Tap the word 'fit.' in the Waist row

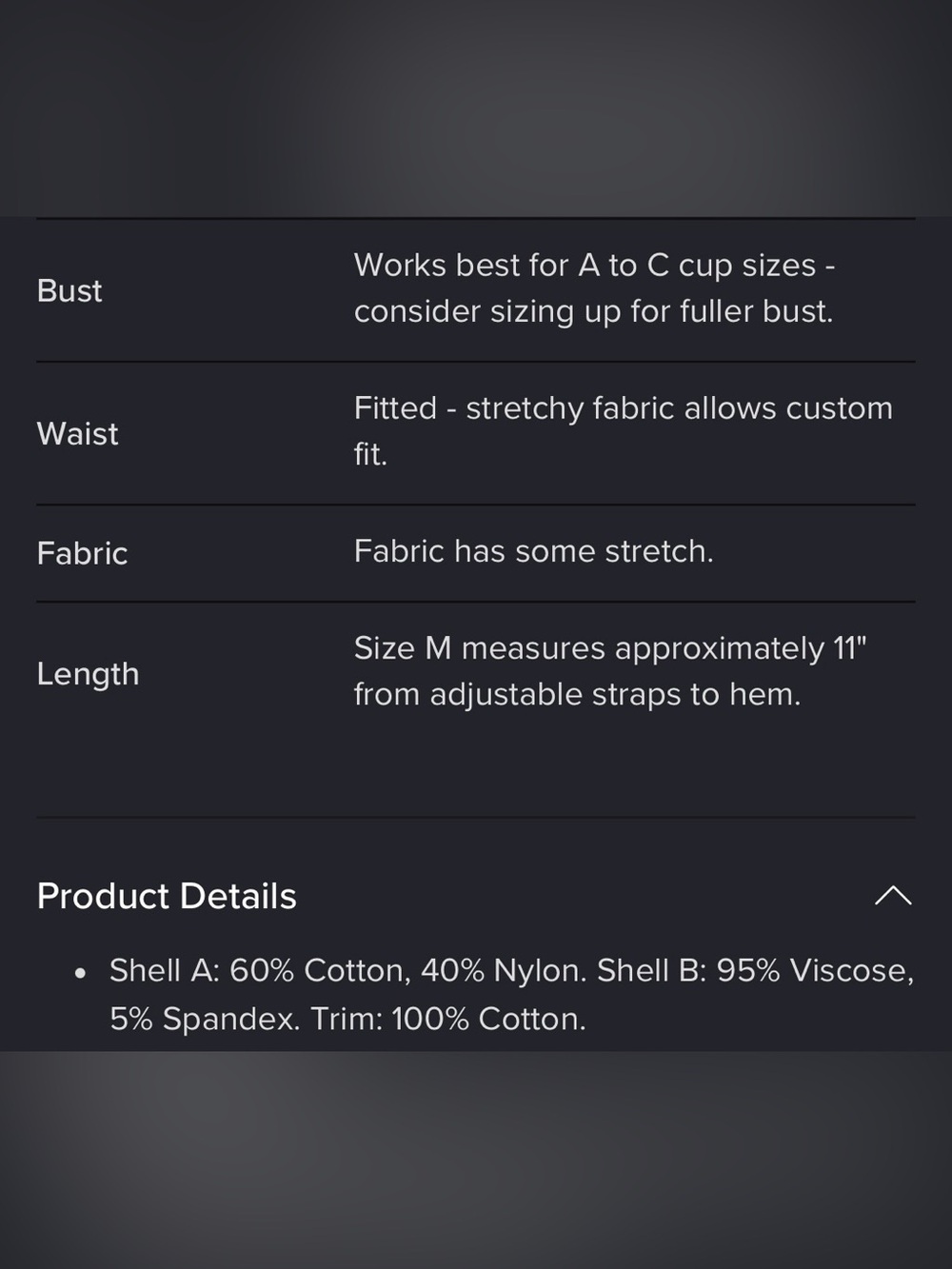[x=370, y=454]
